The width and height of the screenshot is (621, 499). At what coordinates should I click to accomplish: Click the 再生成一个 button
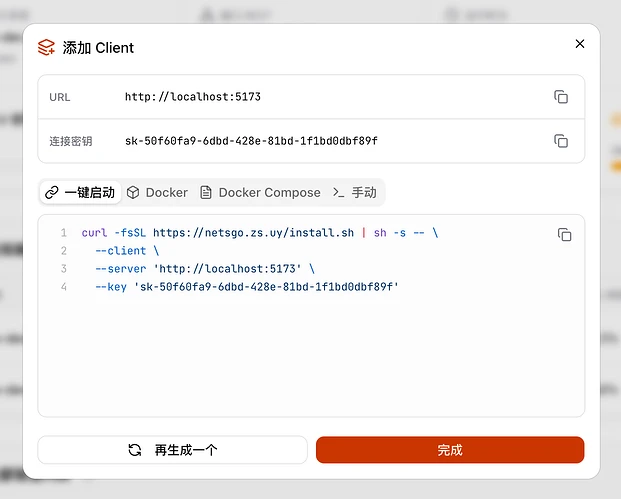173,450
